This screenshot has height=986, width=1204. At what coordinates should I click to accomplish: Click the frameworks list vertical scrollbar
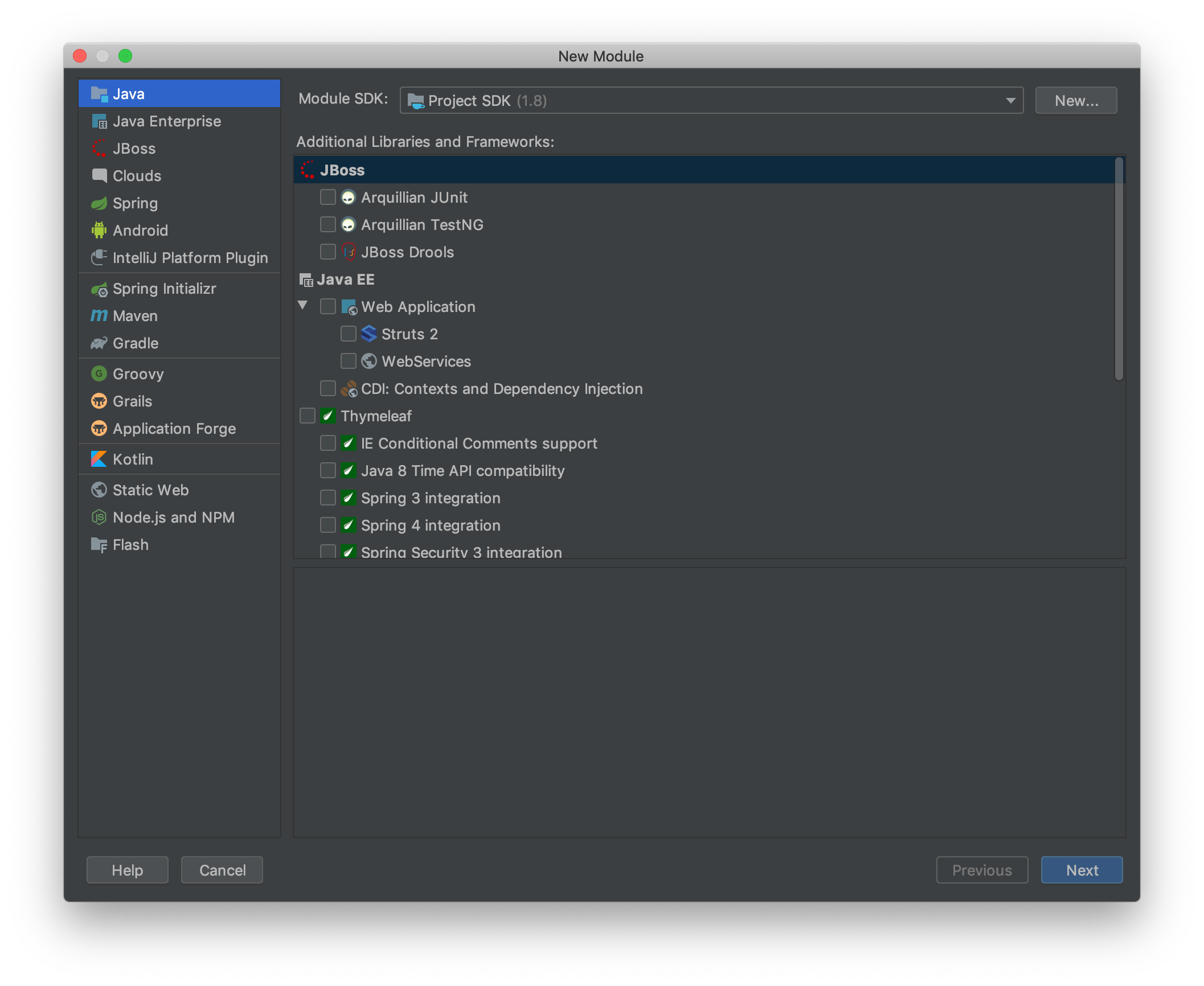click(x=1119, y=268)
